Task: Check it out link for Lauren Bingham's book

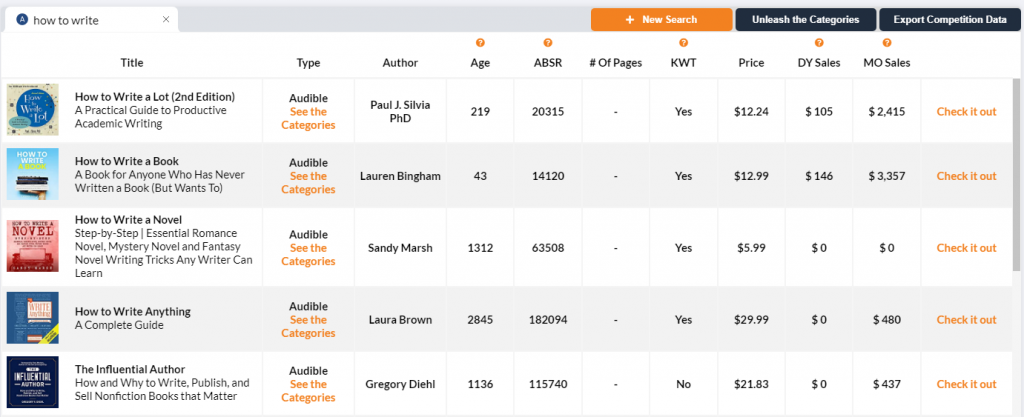Action: (966, 176)
